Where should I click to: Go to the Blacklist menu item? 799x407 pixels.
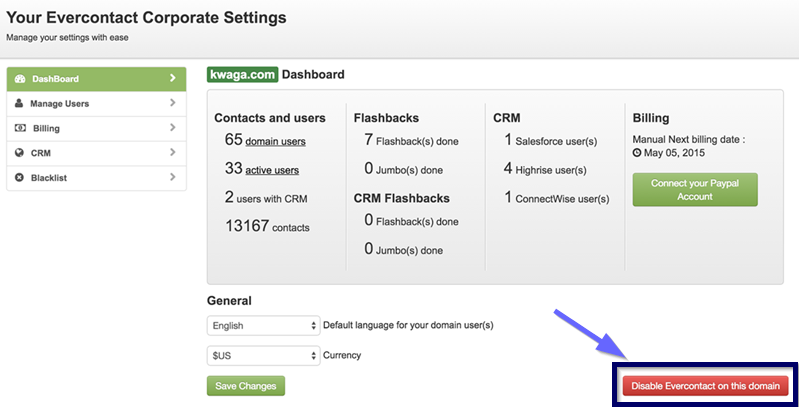click(96, 178)
